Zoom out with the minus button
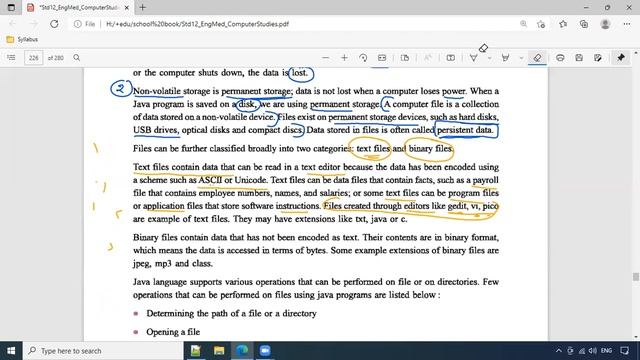The width and height of the screenshot is (640, 360). pyautogui.click(x=325, y=58)
